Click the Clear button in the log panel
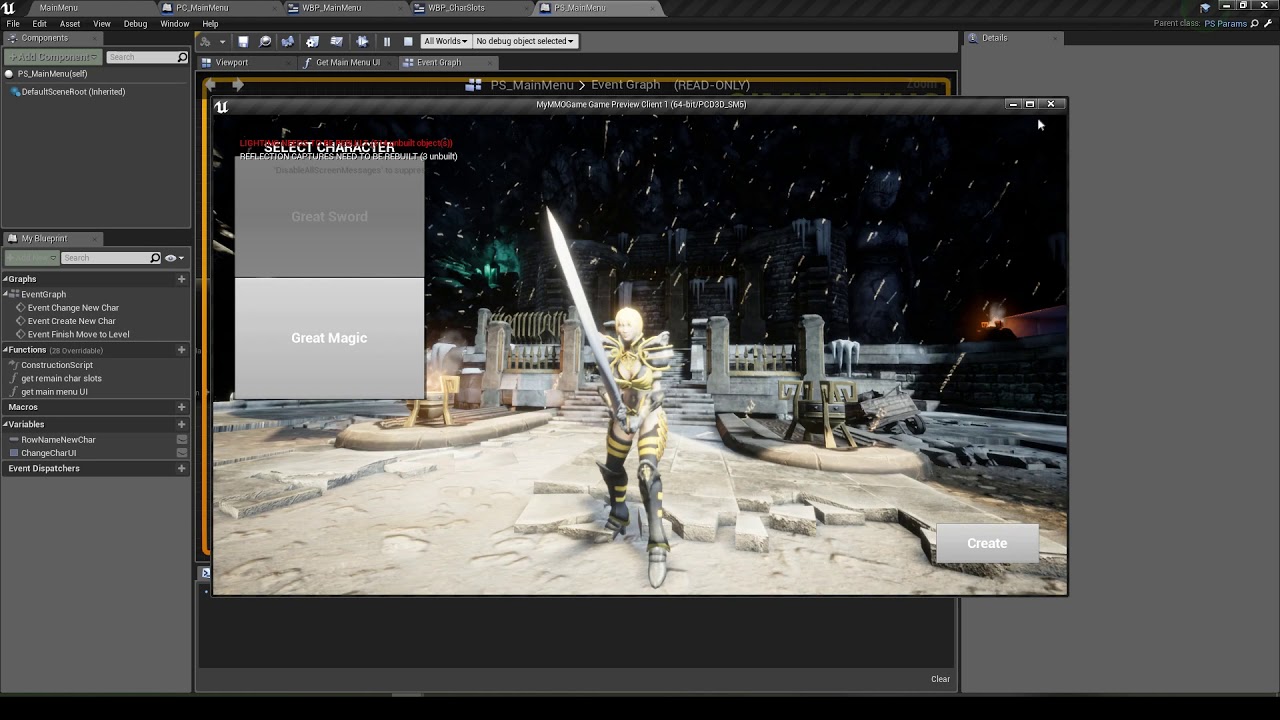The image size is (1280, 720). (940, 679)
